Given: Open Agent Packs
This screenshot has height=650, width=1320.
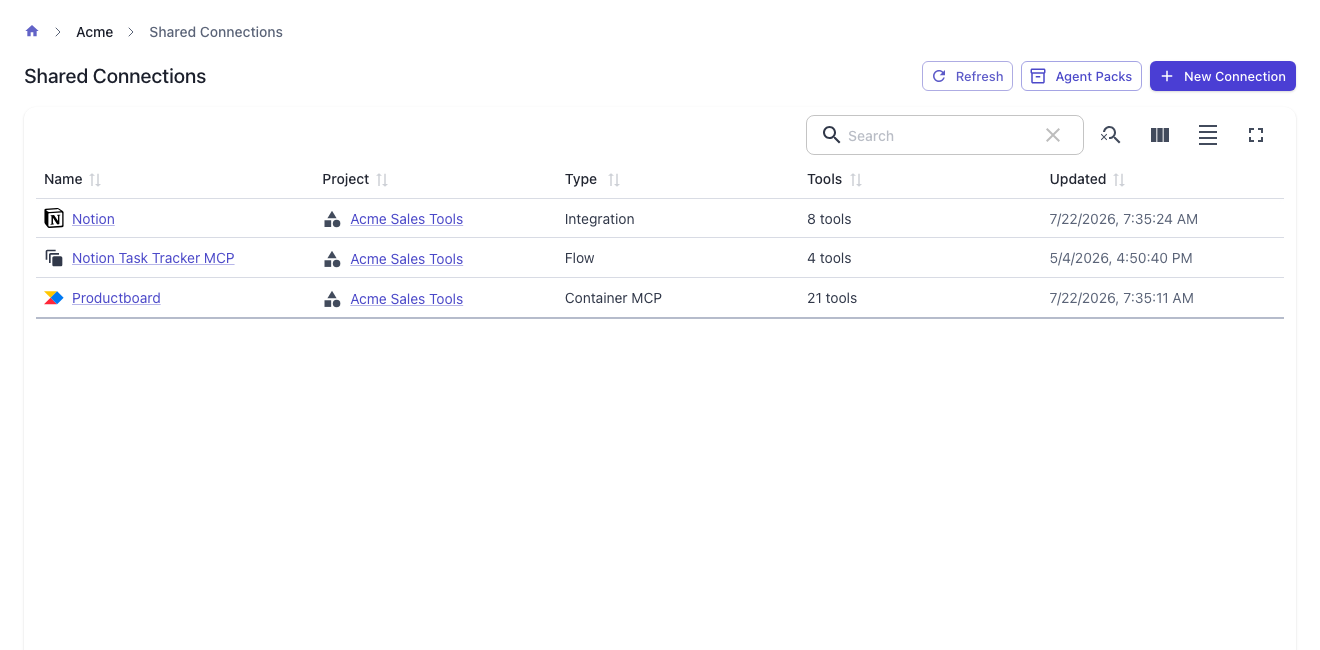Looking at the screenshot, I should pos(1081,76).
